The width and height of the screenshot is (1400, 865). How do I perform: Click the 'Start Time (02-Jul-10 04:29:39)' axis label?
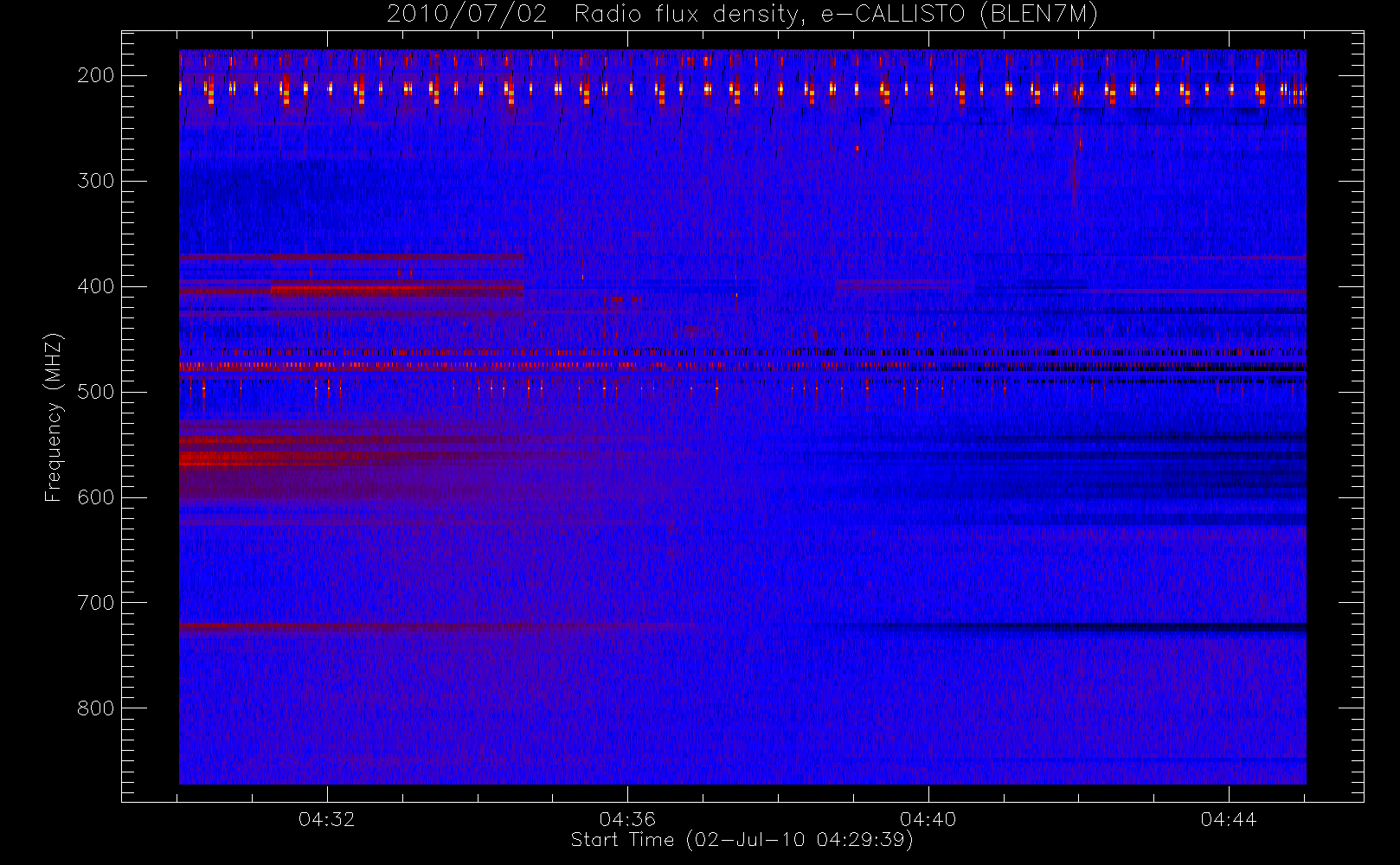[742, 840]
